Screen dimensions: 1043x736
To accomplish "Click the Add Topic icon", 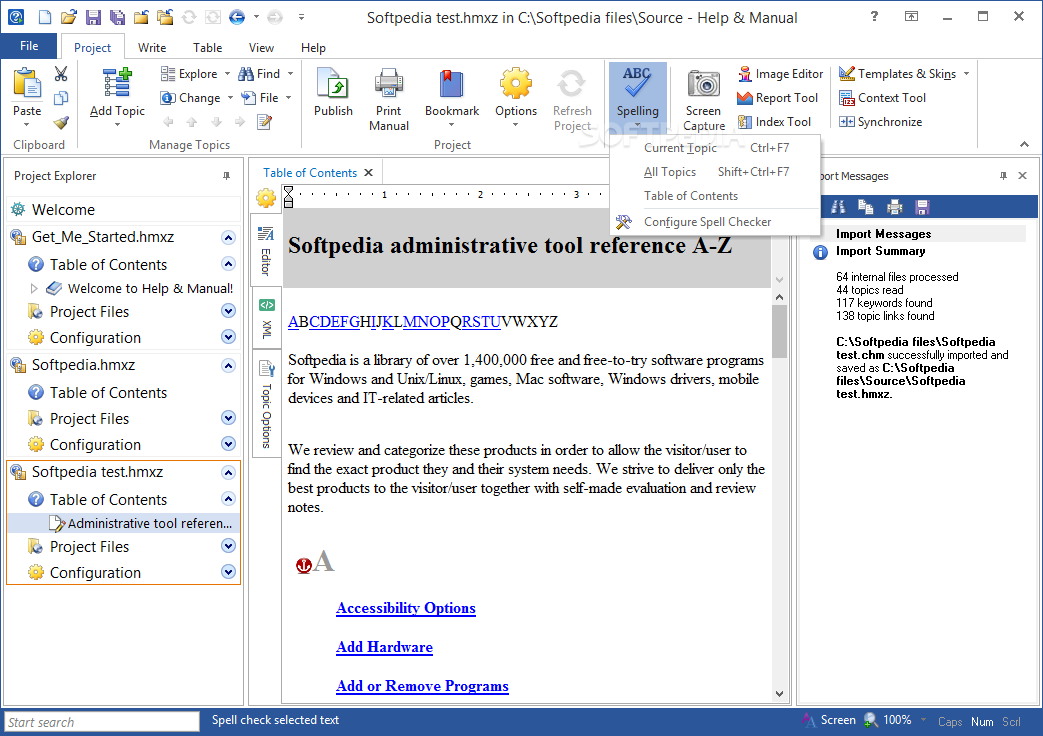I will [117, 84].
